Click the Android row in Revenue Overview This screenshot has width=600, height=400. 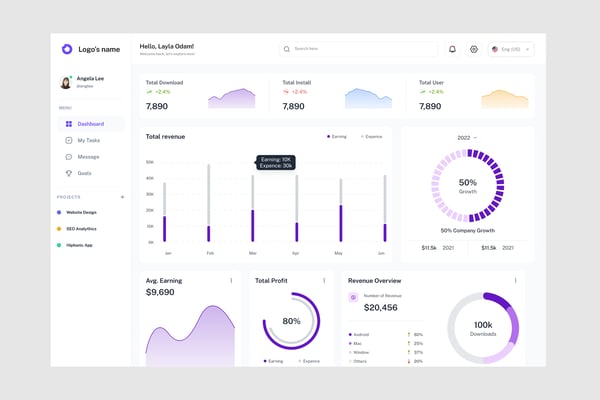386,335
